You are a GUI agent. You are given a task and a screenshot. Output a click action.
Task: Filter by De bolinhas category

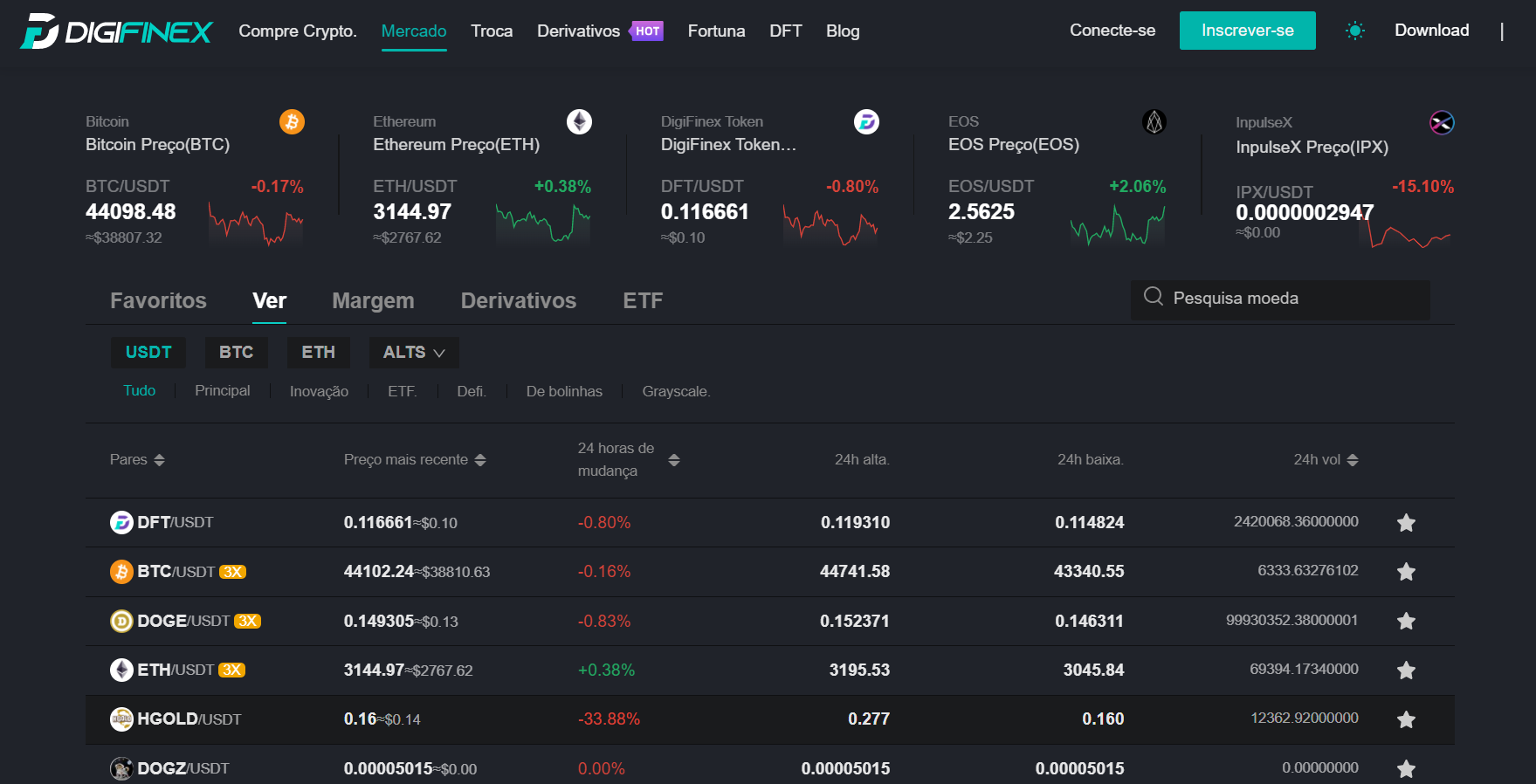point(564,391)
